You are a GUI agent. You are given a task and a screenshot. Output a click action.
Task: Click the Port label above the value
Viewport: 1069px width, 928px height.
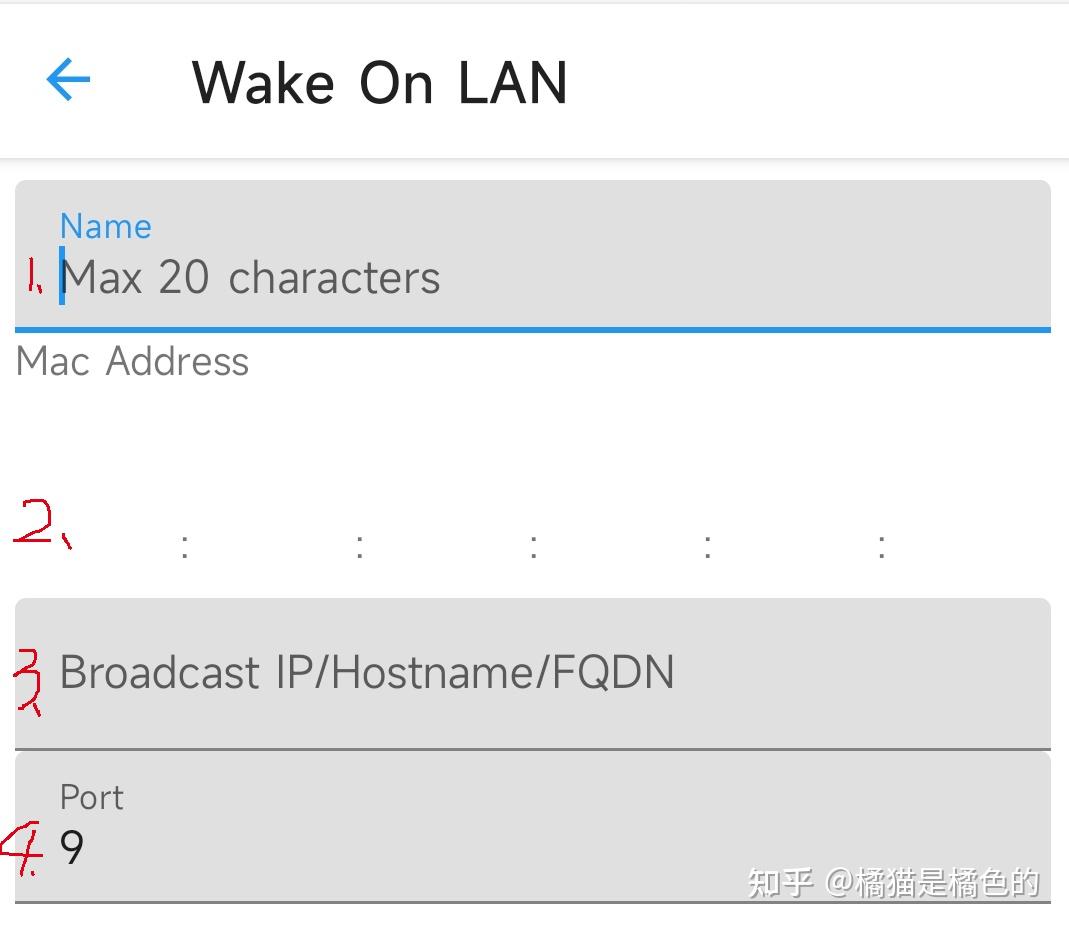[91, 797]
